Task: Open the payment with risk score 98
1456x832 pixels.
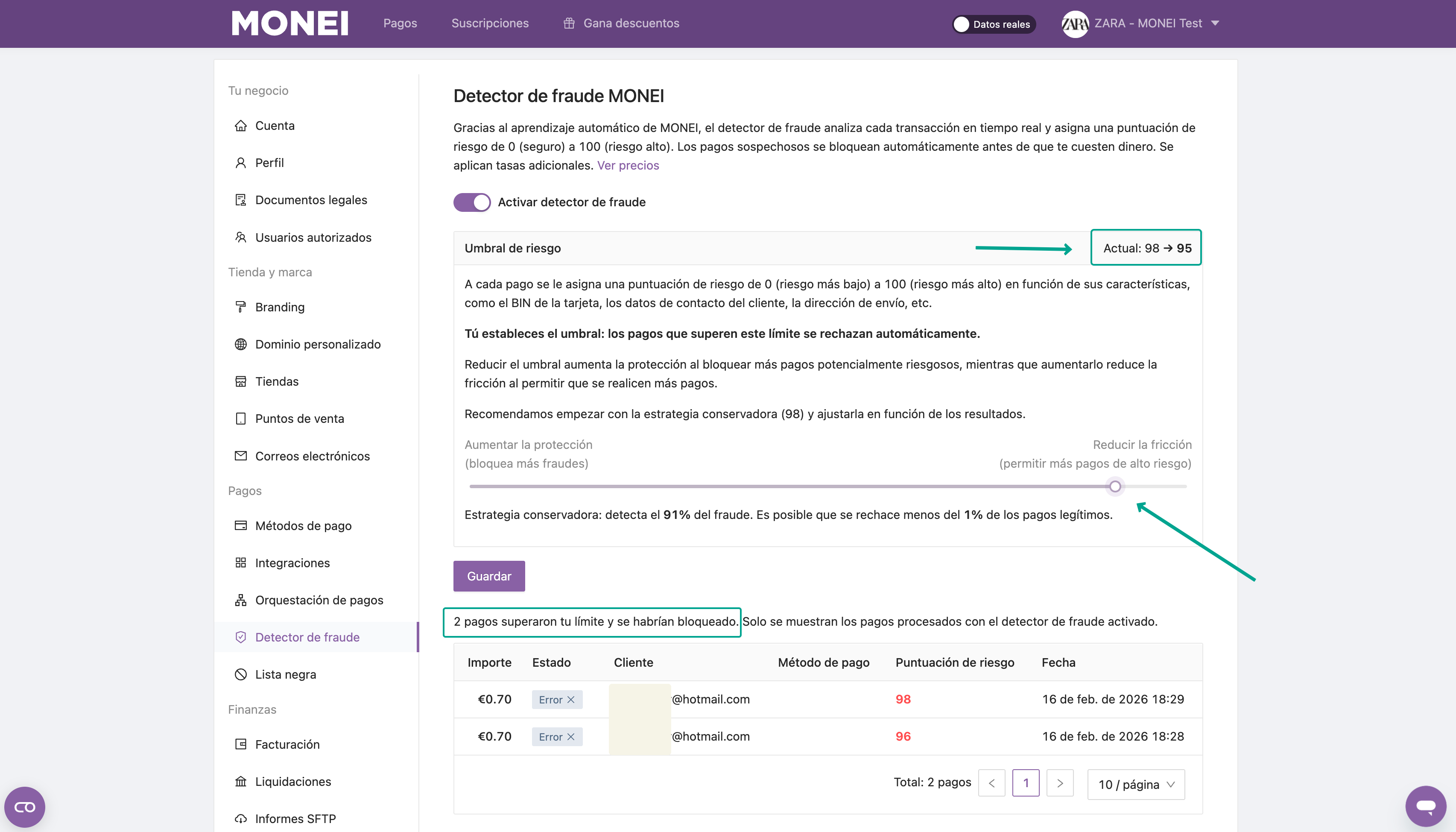Action: click(x=827, y=700)
